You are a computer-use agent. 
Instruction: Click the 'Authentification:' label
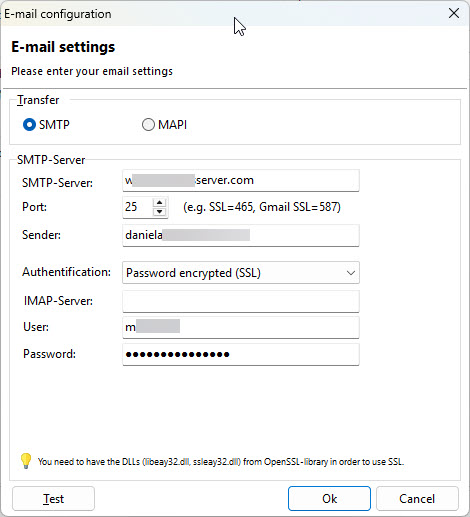[x=66, y=272]
